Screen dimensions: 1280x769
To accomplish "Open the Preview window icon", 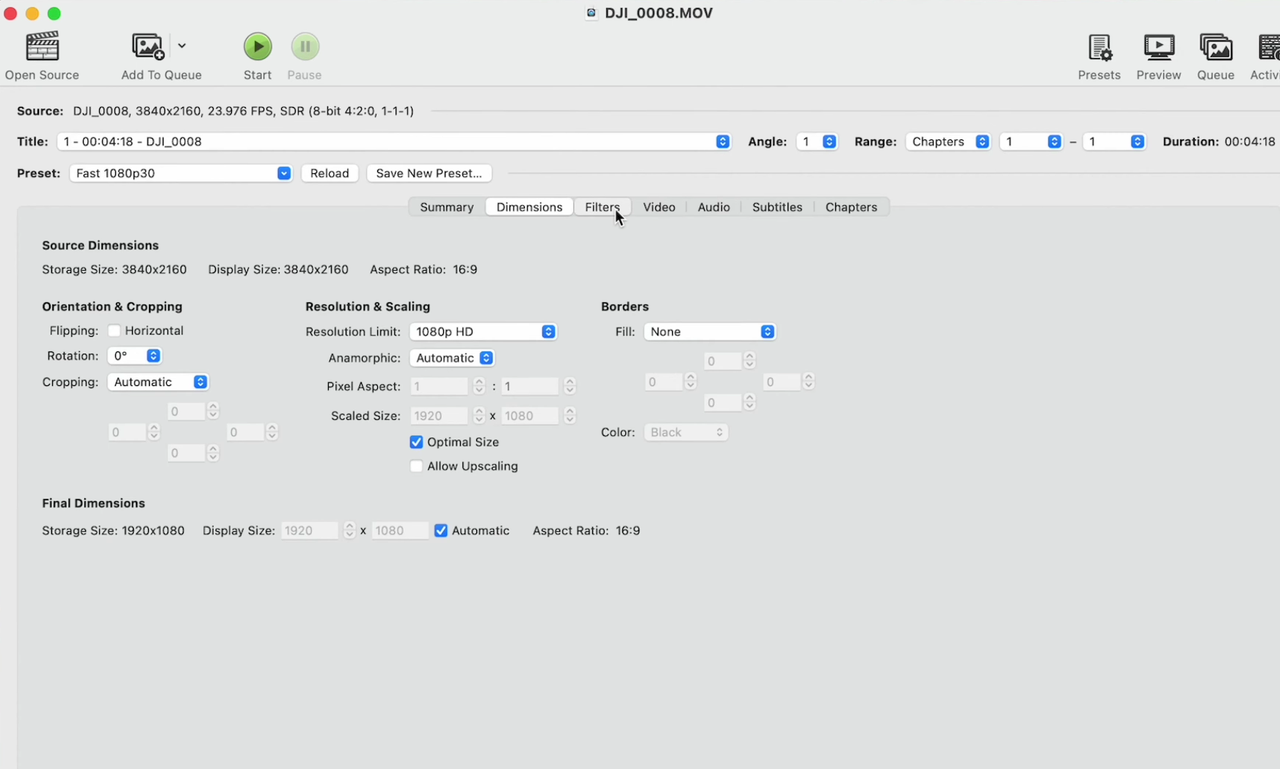I will tap(1158, 47).
